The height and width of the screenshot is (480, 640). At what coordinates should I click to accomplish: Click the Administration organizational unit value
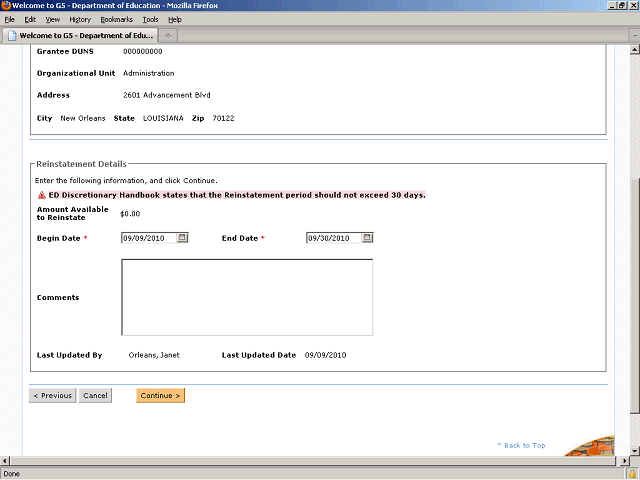coord(149,73)
